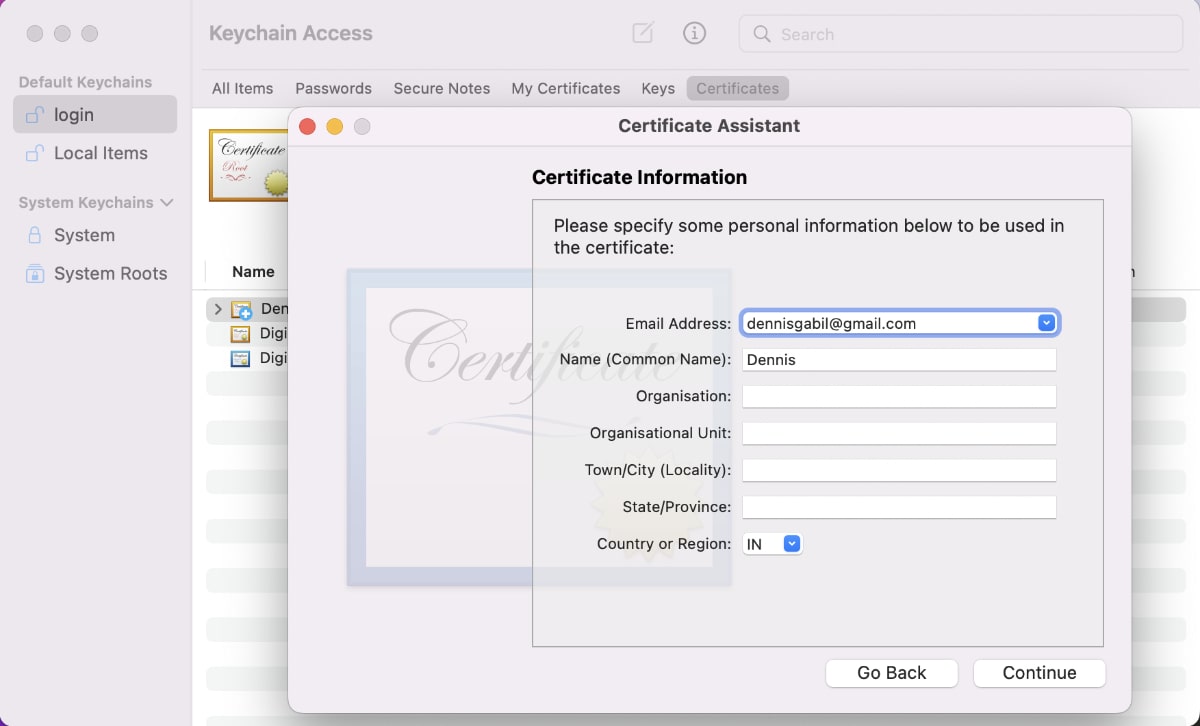Expand the first certificate row

pyautogui.click(x=218, y=309)
